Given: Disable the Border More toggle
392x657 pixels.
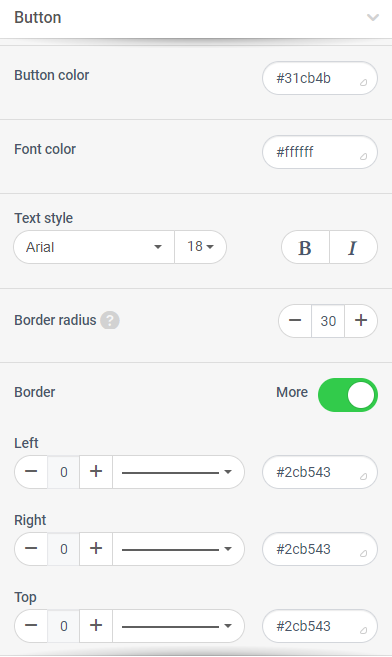Looking at the screenshot, I should (x=348, y=395).
